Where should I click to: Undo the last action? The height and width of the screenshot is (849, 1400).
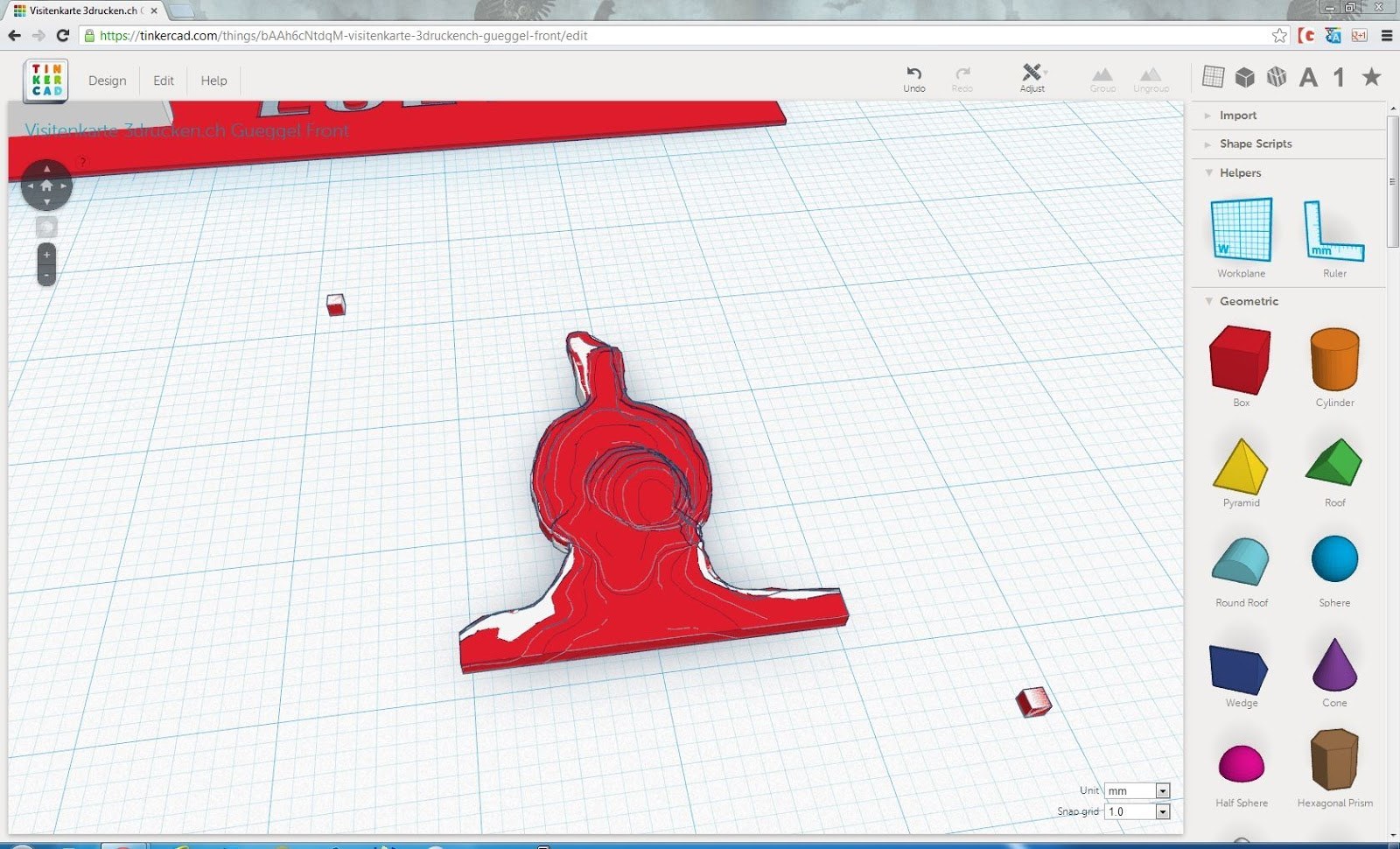[x=914, y=78]
